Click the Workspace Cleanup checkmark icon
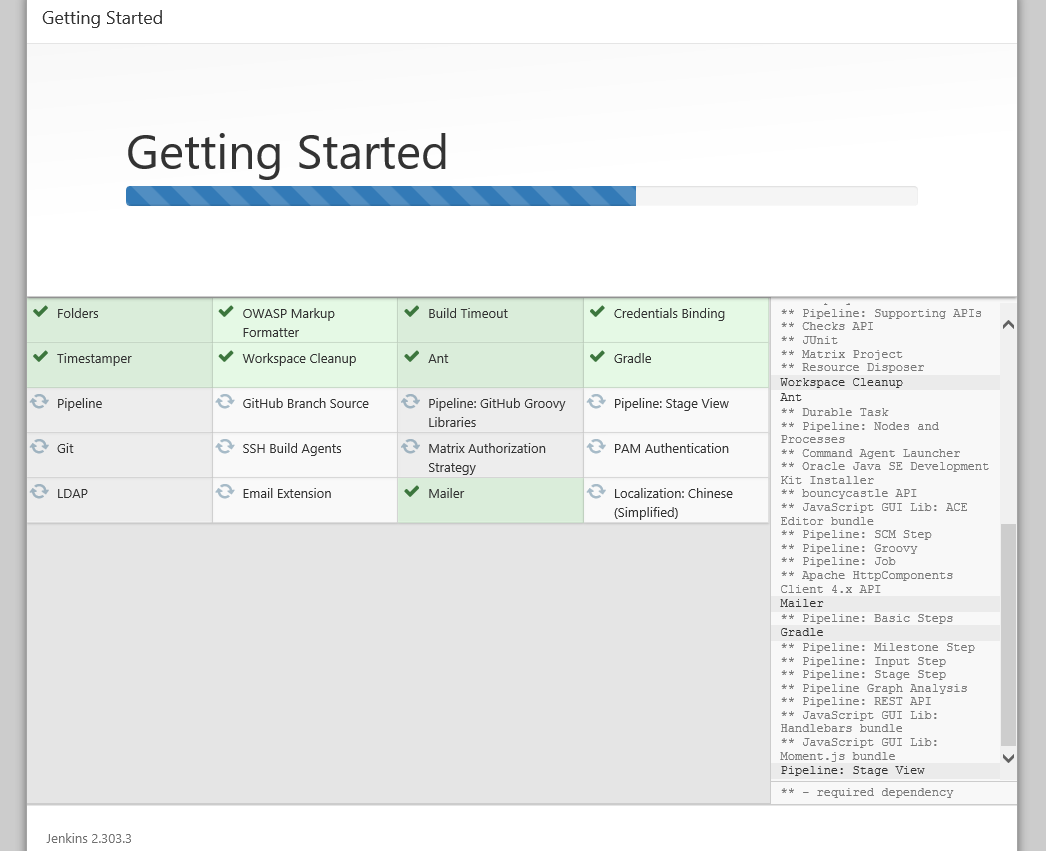This screenshot has width=1046, height=851. [226, 356]
